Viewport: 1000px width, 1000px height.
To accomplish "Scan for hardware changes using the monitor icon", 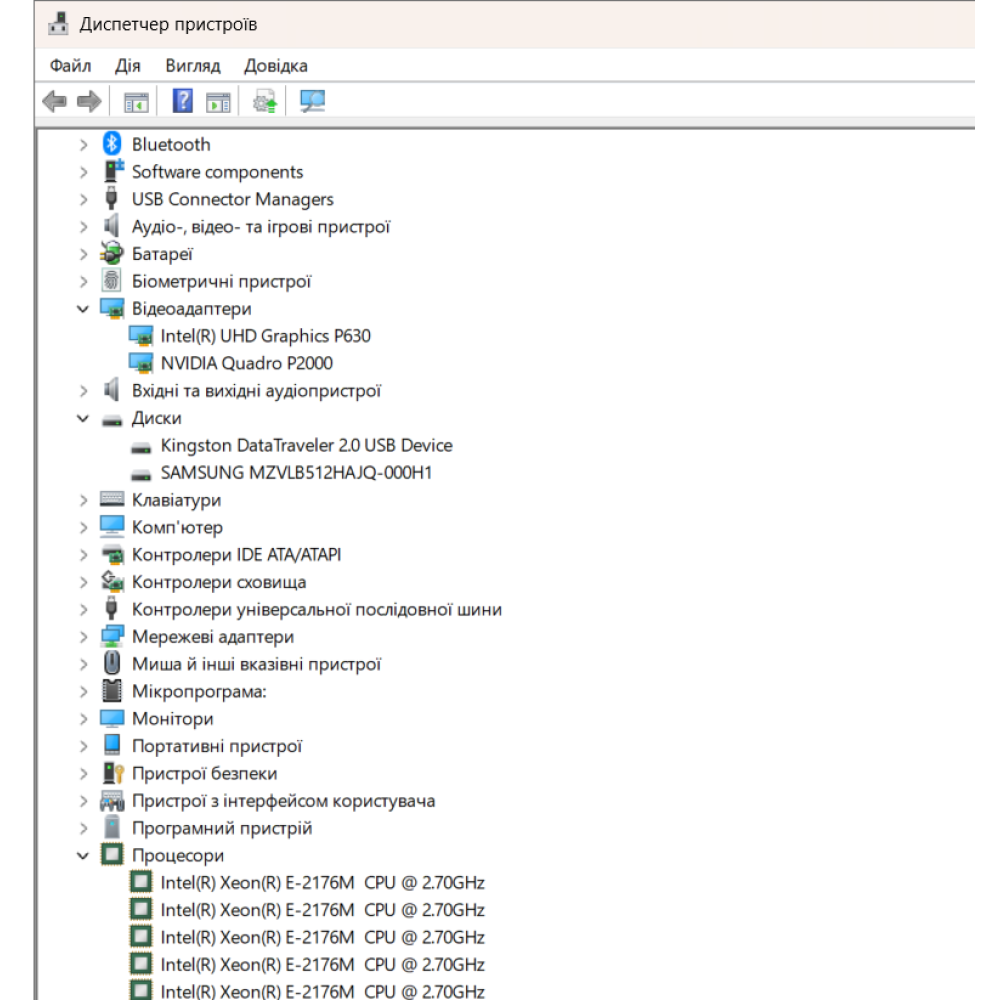I will (x=313, y=101).
